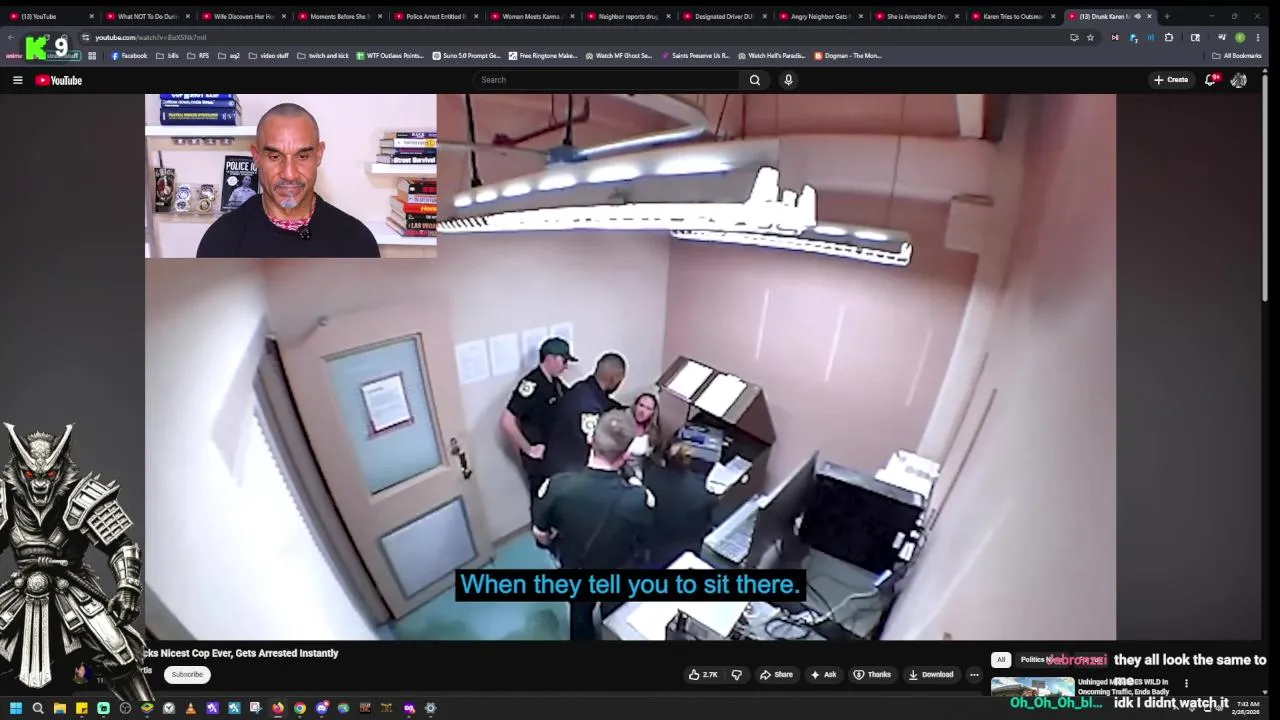Click the Ask button

pos(823,675)
